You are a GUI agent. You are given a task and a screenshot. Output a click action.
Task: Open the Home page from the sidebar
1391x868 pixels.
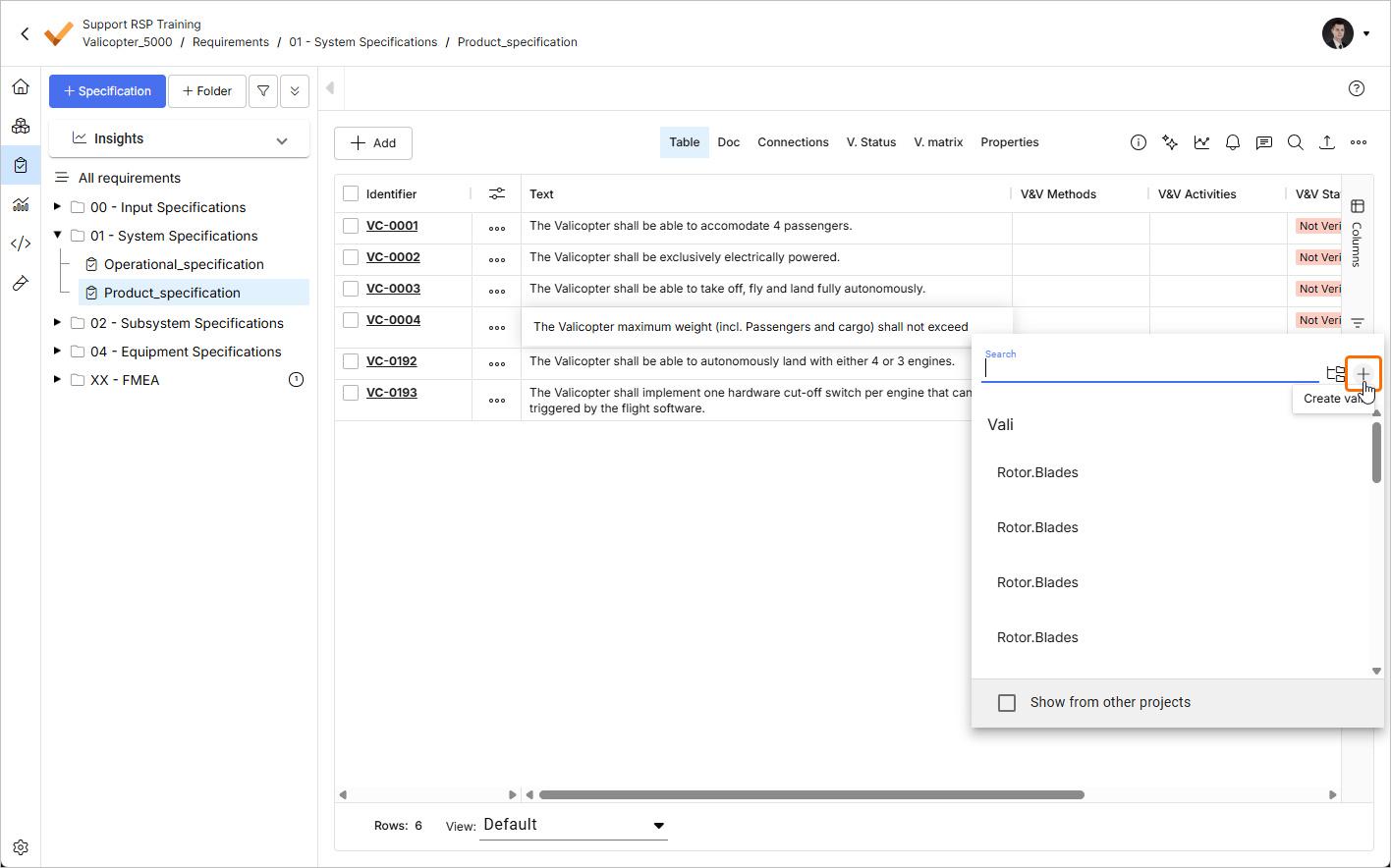(21, 86)
